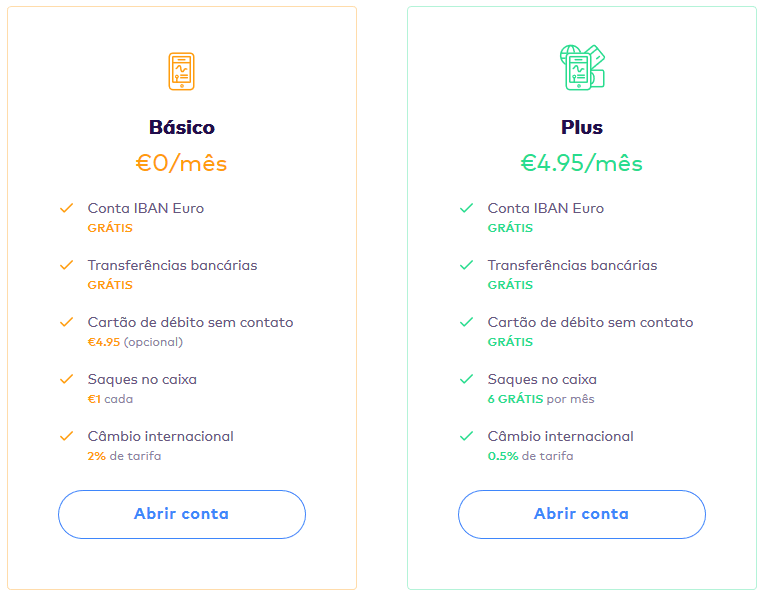Image resolution: width=763 pixels, height=596 pixels.
Task: Click Plus plan's Transferências bancárias feature text
Action: (572, 265)
